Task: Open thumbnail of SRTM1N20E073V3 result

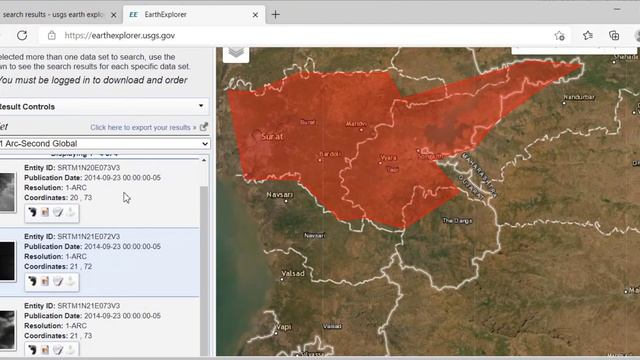Action: coord(7,192)
